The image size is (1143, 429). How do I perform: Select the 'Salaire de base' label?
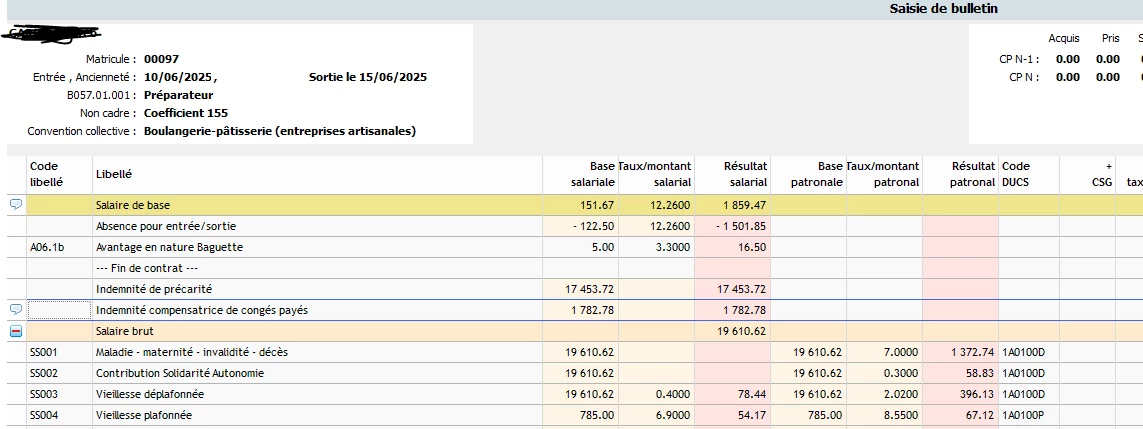(133, 205)
